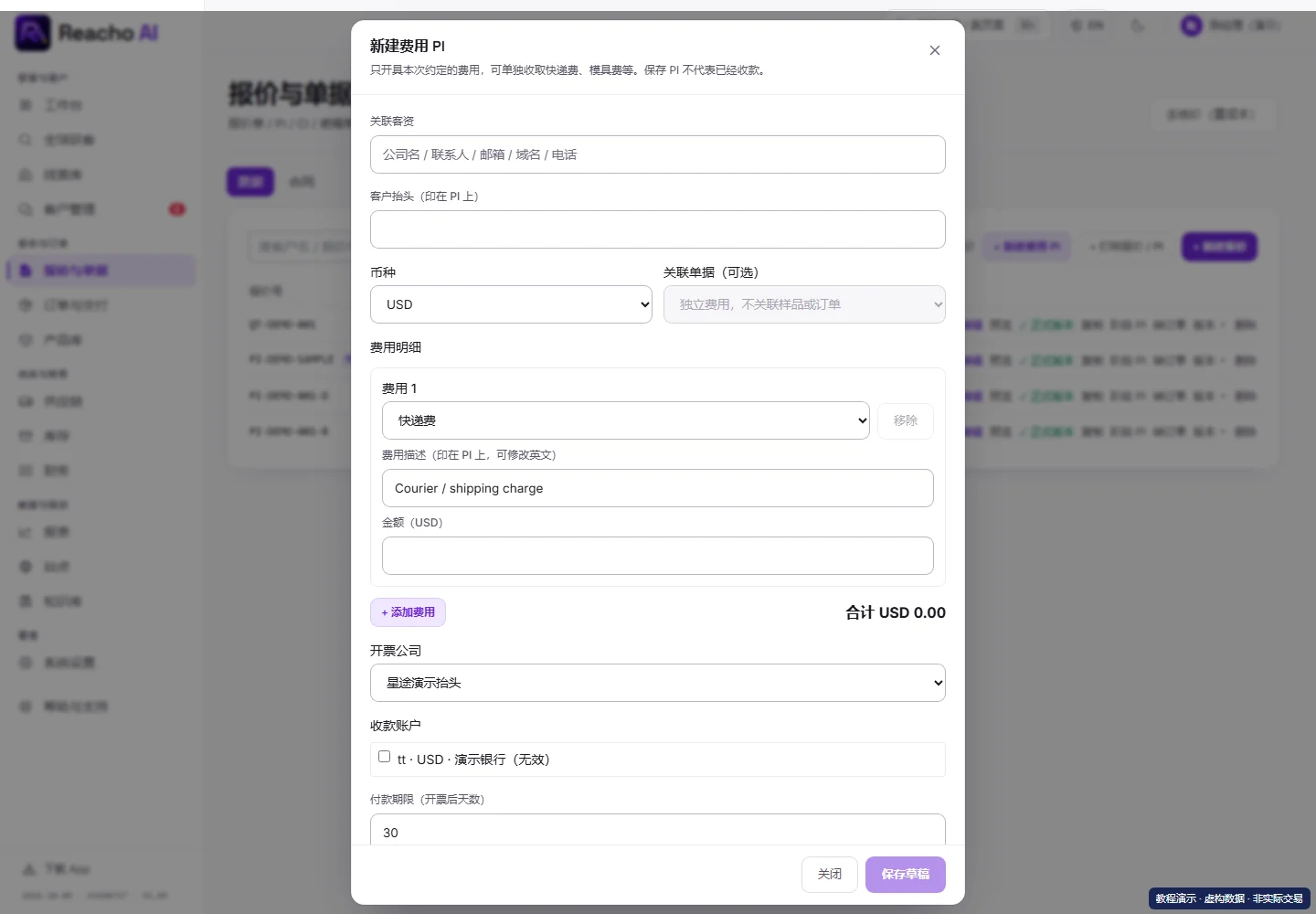This screenshot has width=1316, height=914.
Task: Close the 新建费用 PI dialog with the X icon
Action: [x=934, y=50]
